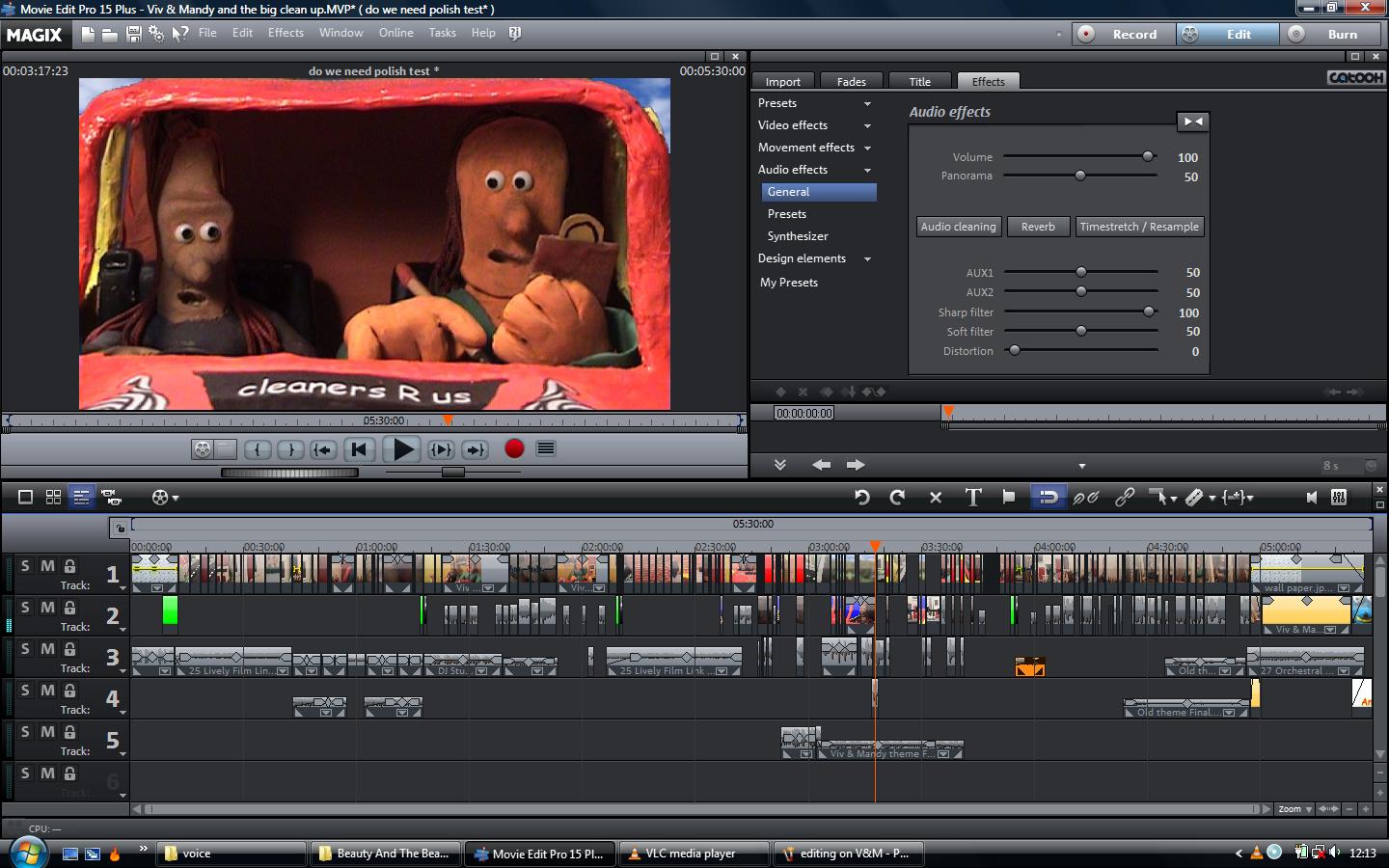This screenshot has width=1389, height=868.
Task: Switch to the Fades tab
Action: (851, 82)
